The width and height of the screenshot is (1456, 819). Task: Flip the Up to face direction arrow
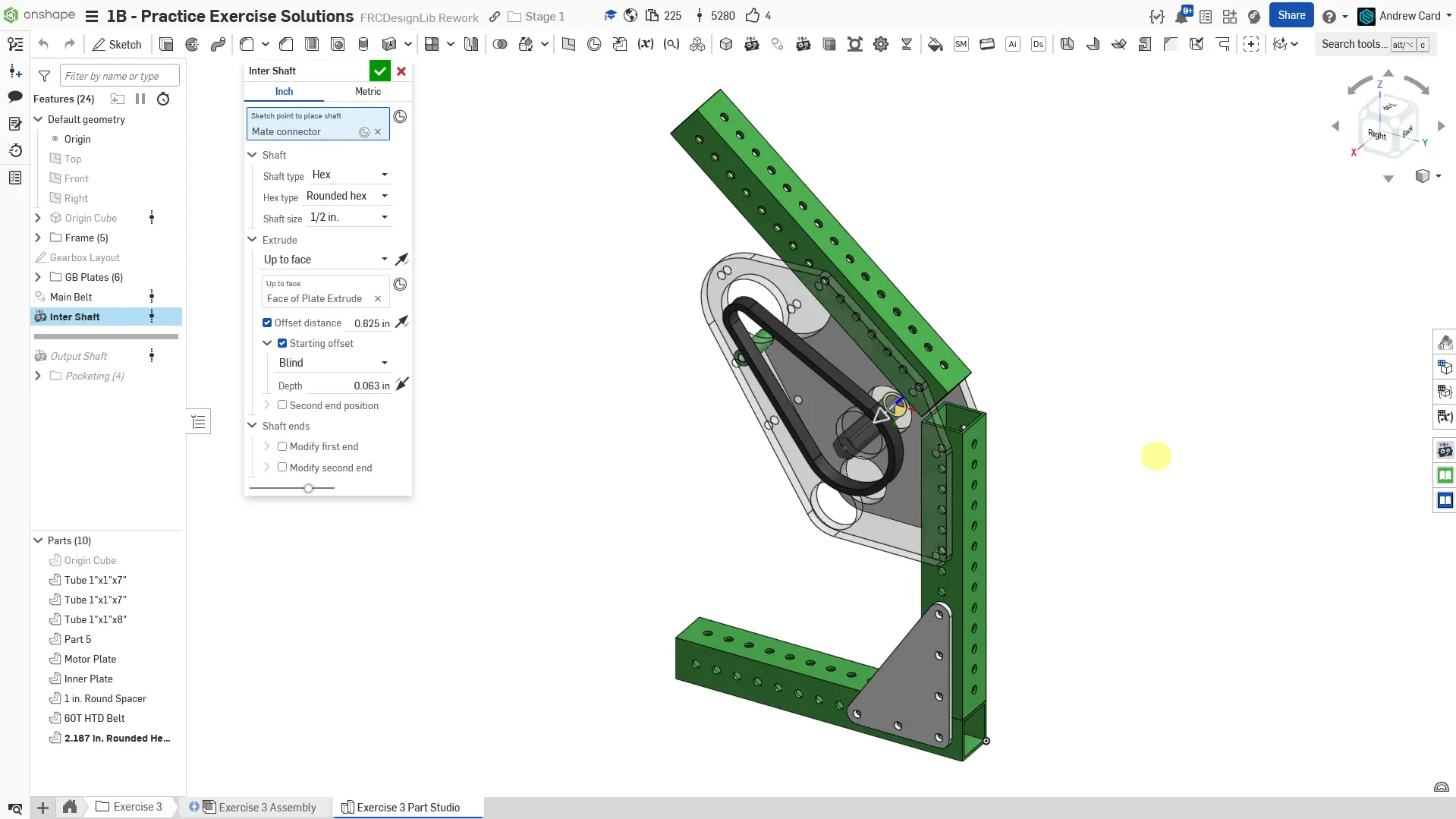401,260
